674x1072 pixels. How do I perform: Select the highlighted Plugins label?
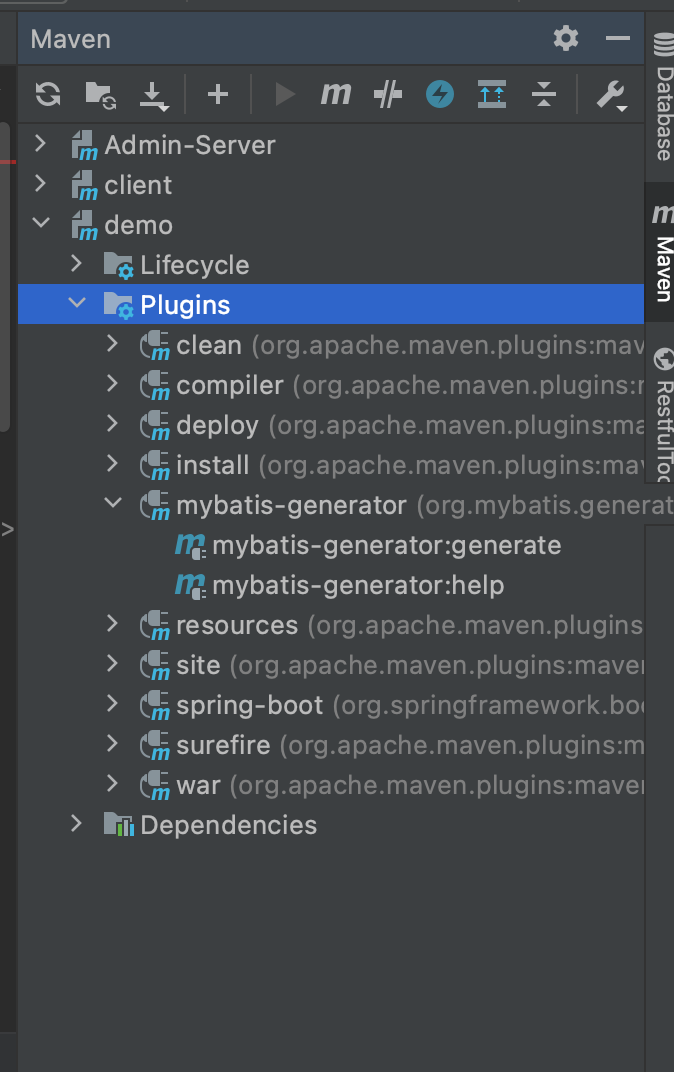pyautogui.click(x=185, y=305)
